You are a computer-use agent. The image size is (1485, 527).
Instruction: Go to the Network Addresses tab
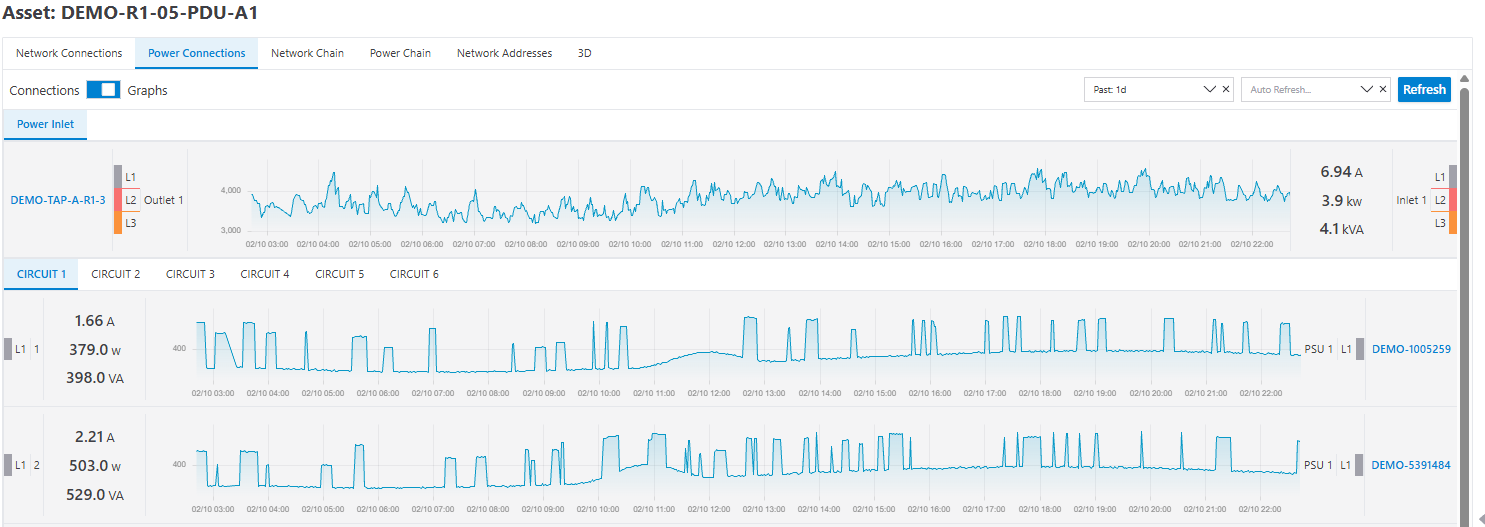(504, 53)
